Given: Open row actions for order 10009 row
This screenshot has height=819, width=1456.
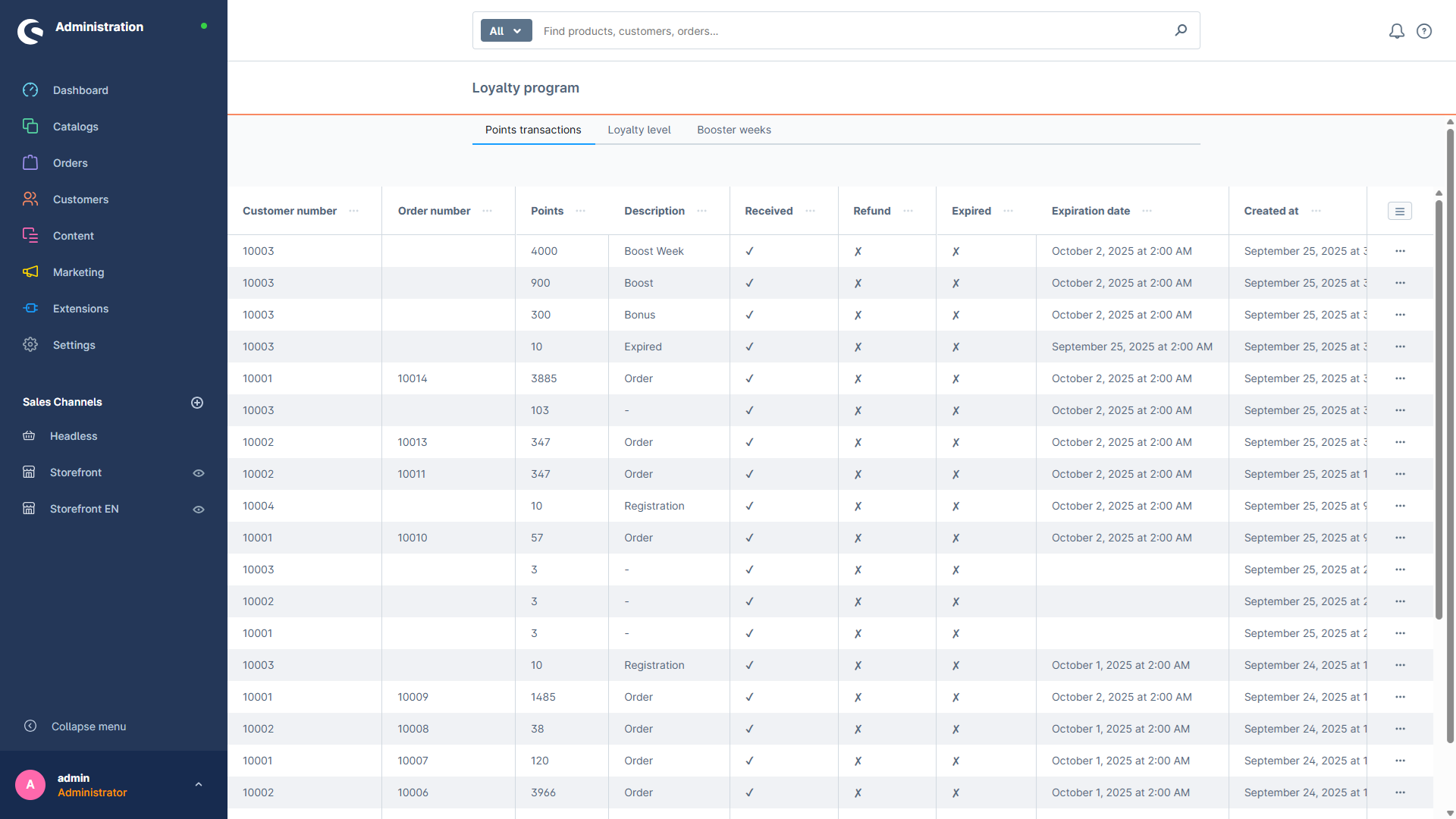Looking at the screenshot, I should [x=1400, y=697].
